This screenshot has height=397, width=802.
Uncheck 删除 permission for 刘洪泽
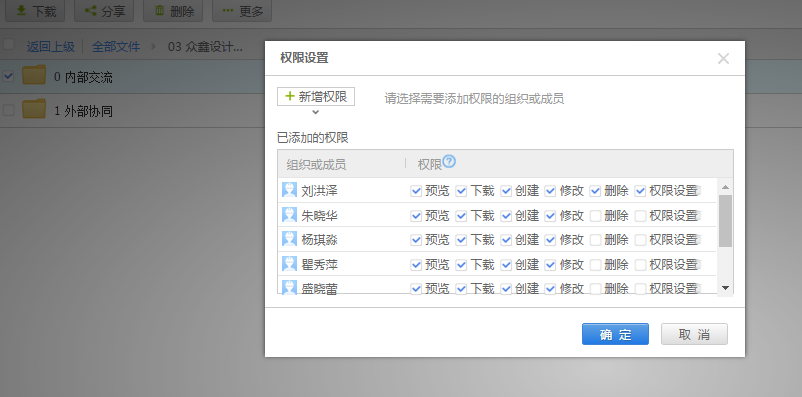point(595,191)
